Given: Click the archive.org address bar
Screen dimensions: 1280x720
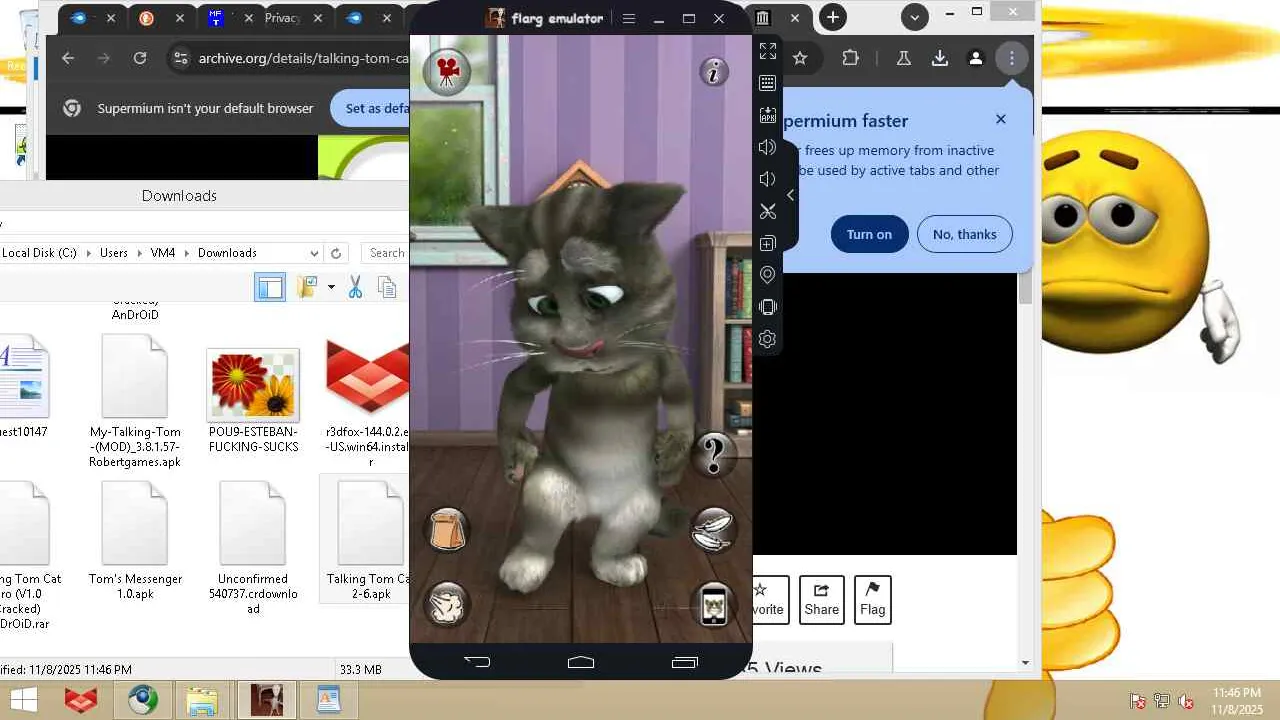Looking at the screenshot, I should click(x=303, y=58).
